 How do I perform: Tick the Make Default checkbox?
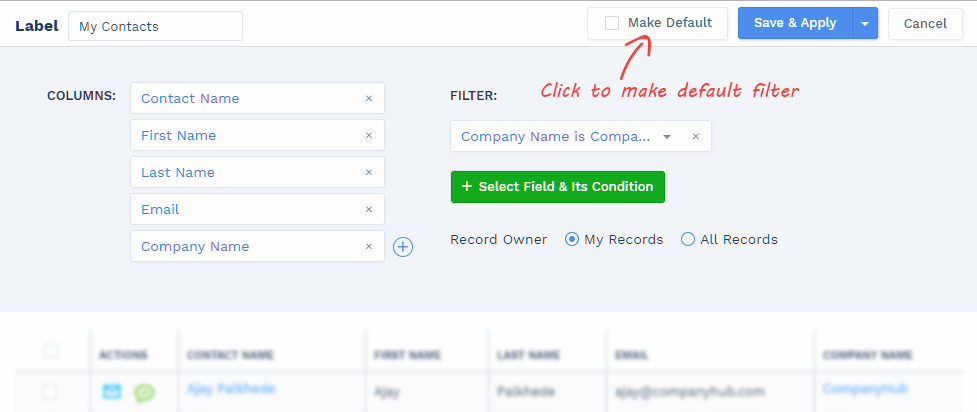612,23
